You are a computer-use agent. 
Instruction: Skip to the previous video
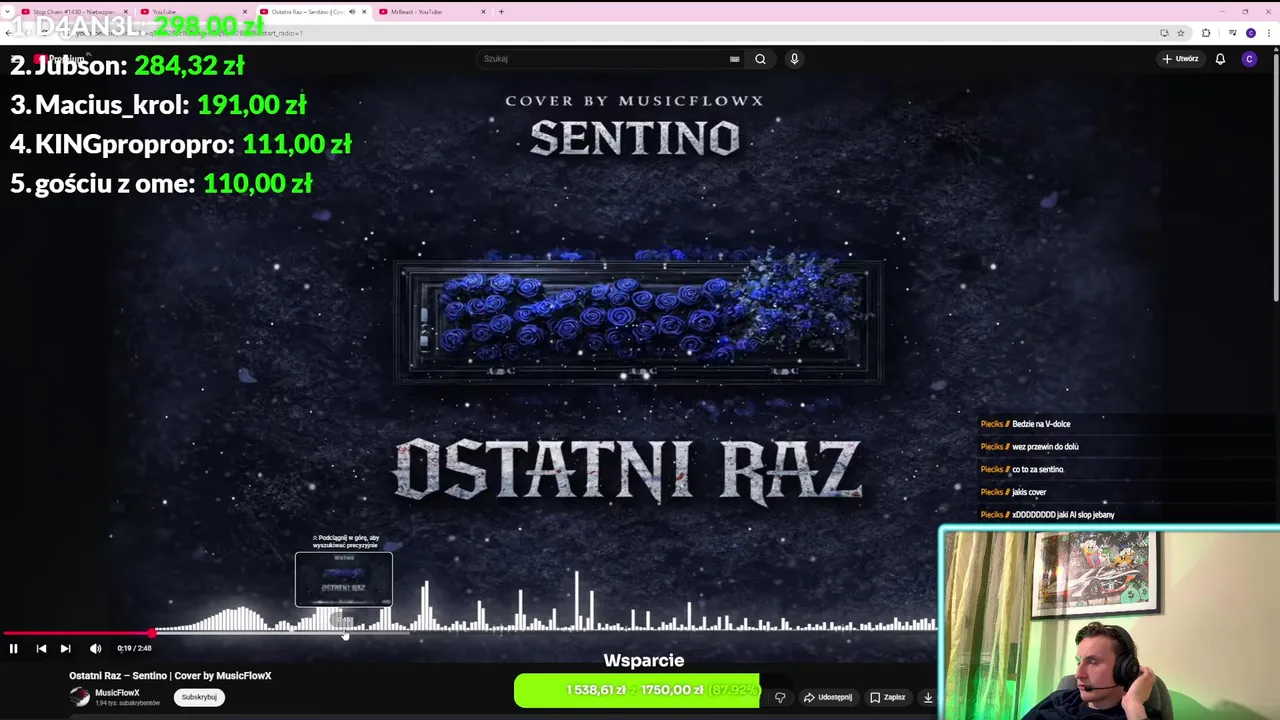click(x=41, y=648)
